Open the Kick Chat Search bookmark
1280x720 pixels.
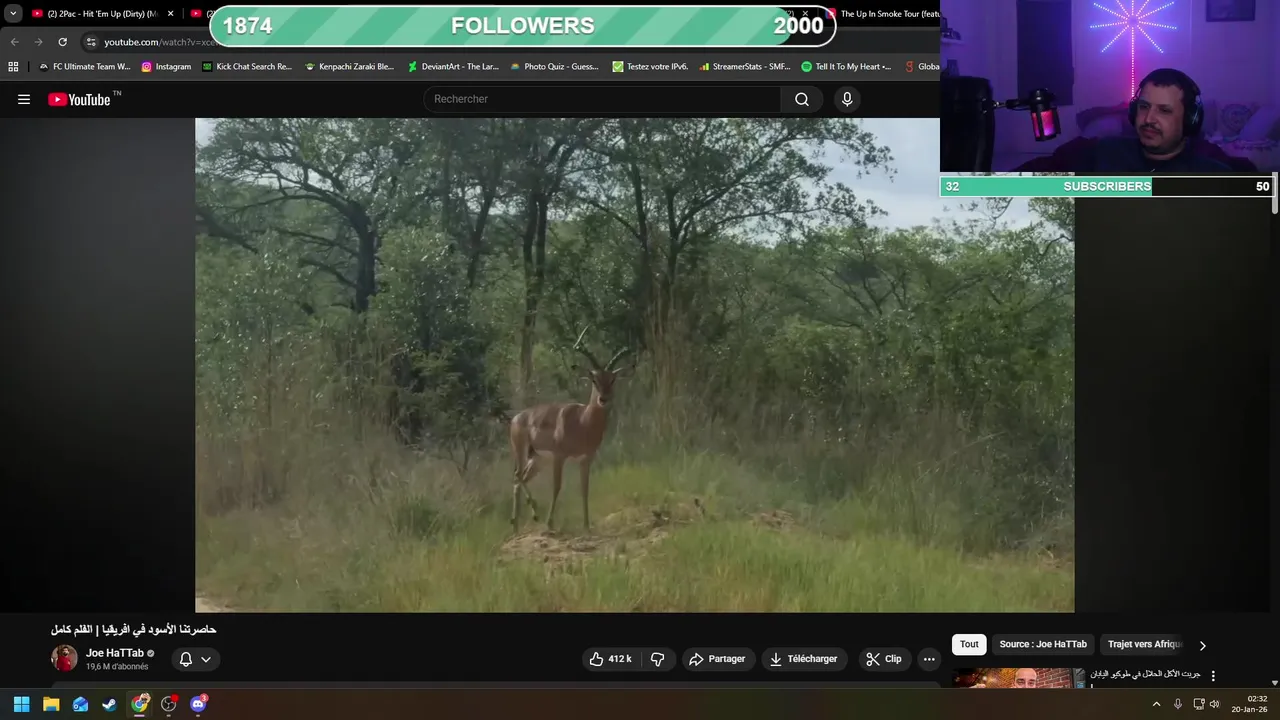(247, 67)
